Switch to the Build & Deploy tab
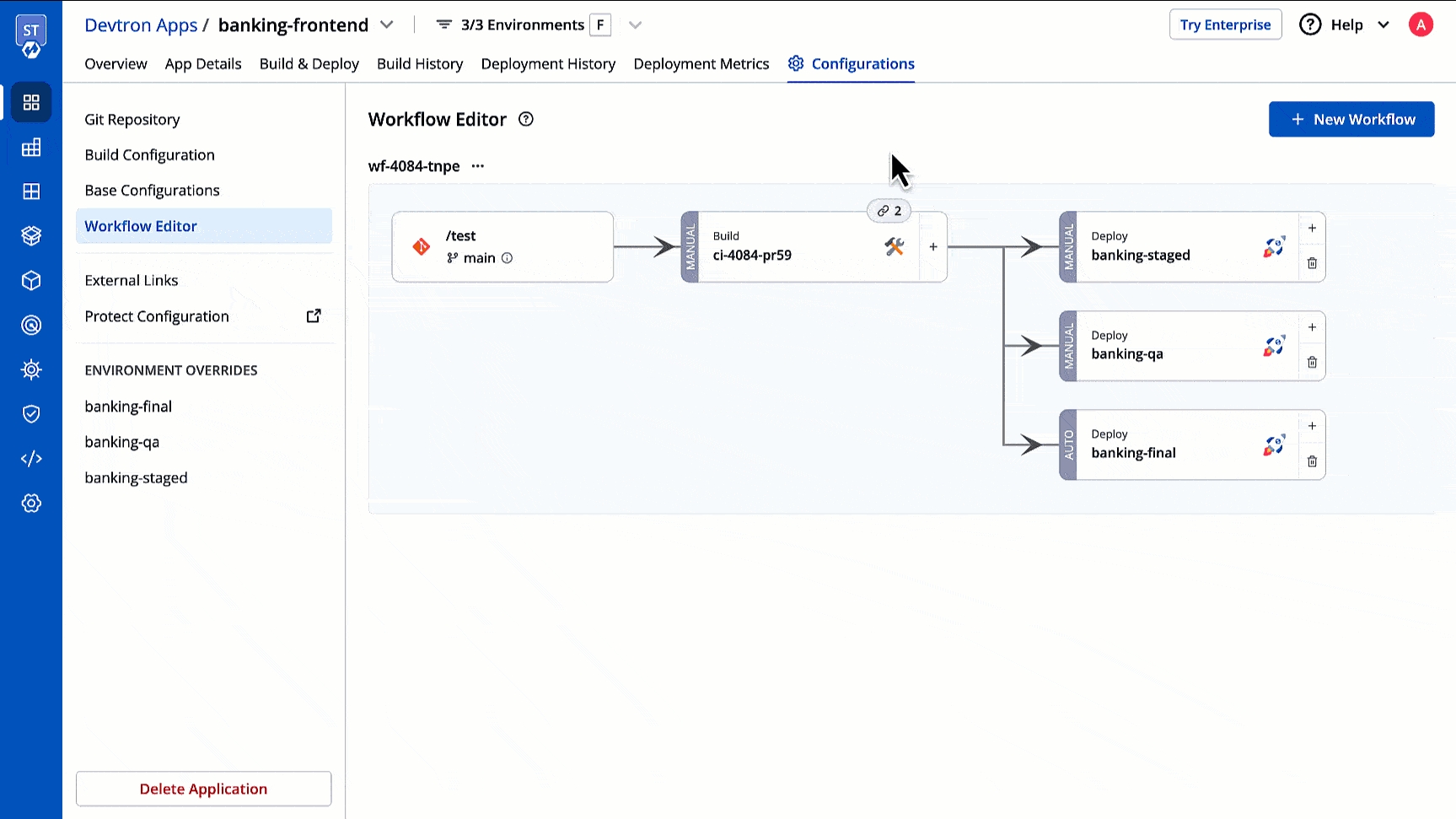This screenshot has width=1456, height=819. (x=309, y=64)
